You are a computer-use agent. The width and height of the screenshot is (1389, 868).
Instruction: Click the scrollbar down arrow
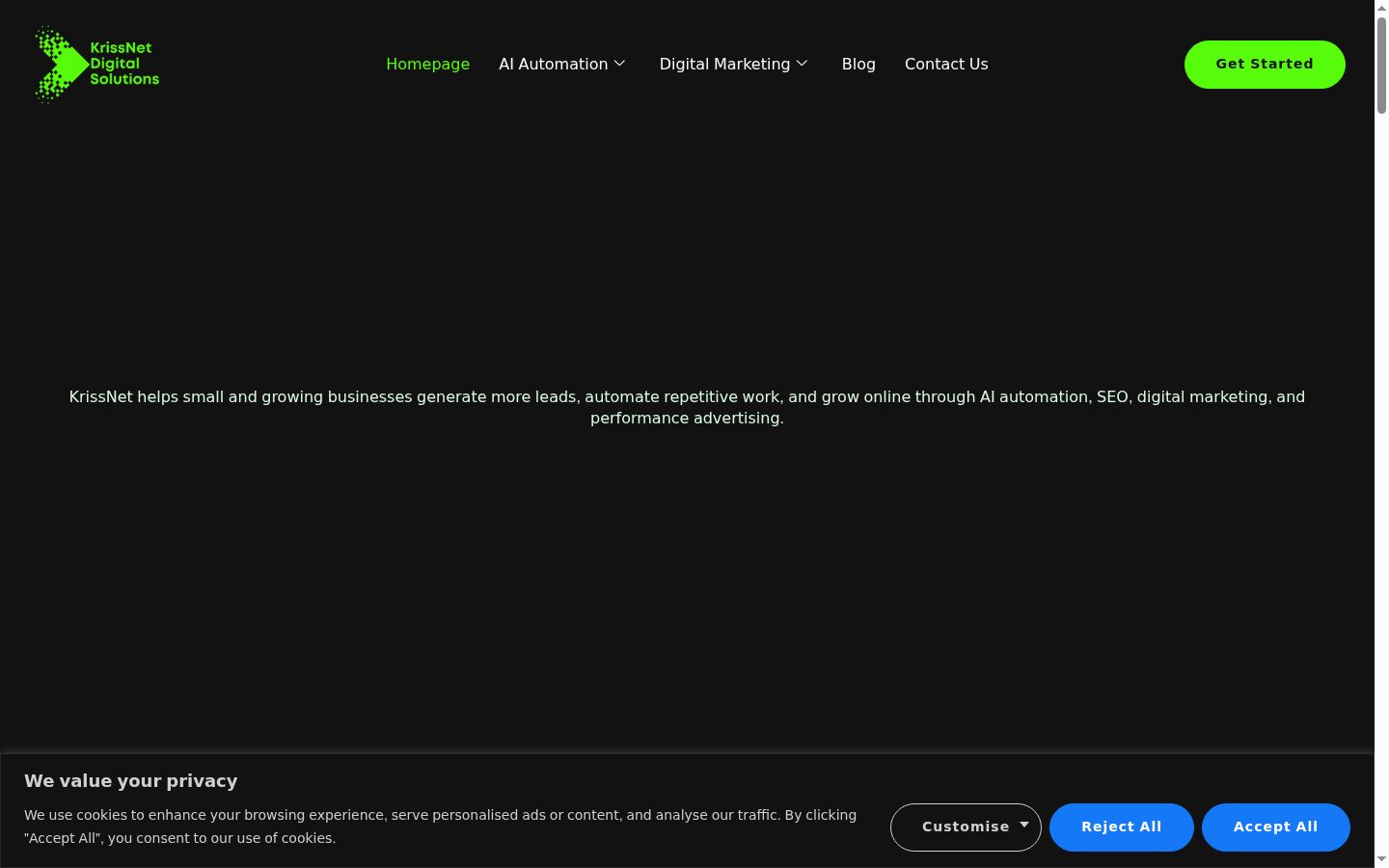[1381, 859]
